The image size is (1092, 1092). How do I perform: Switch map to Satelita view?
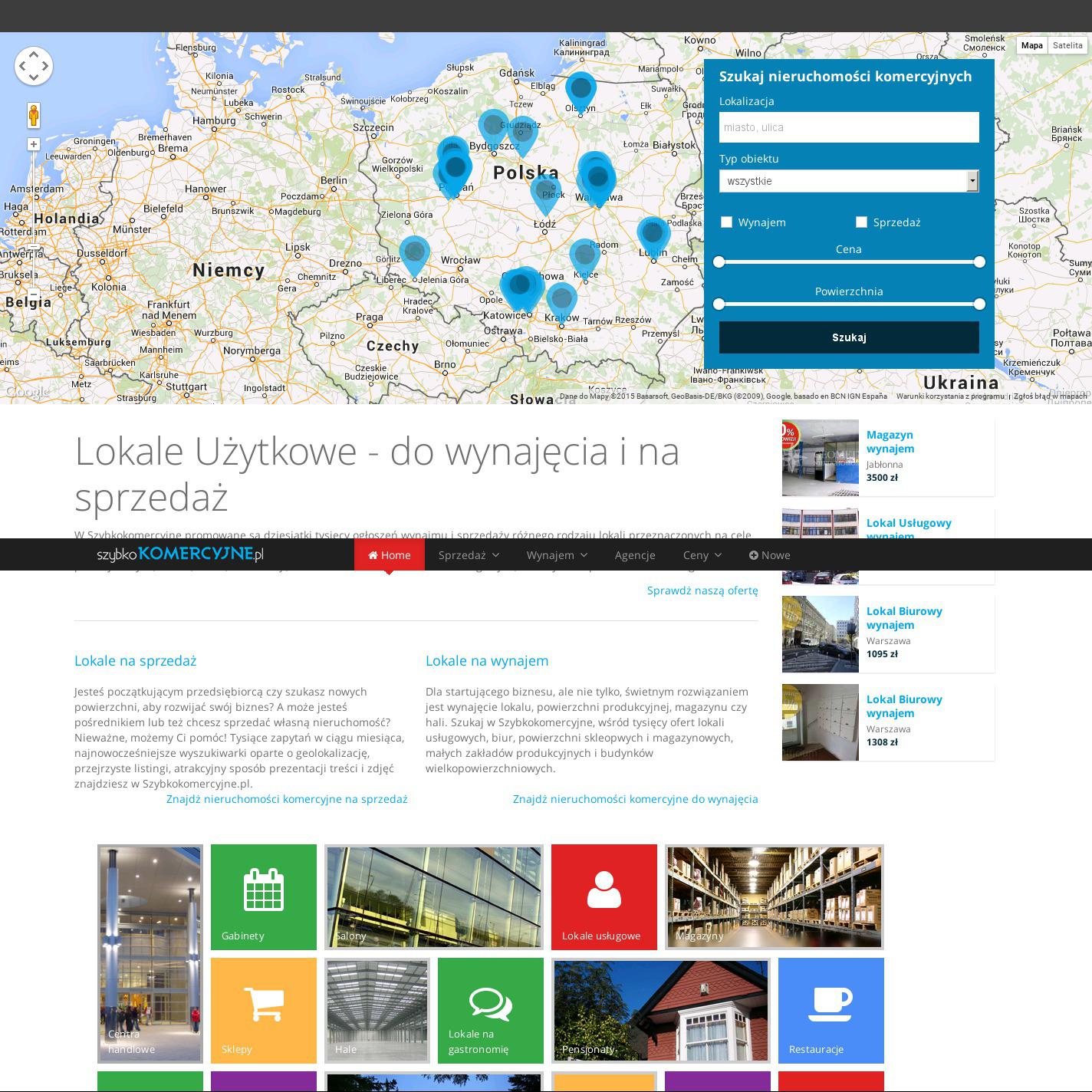coord(1067,45)
